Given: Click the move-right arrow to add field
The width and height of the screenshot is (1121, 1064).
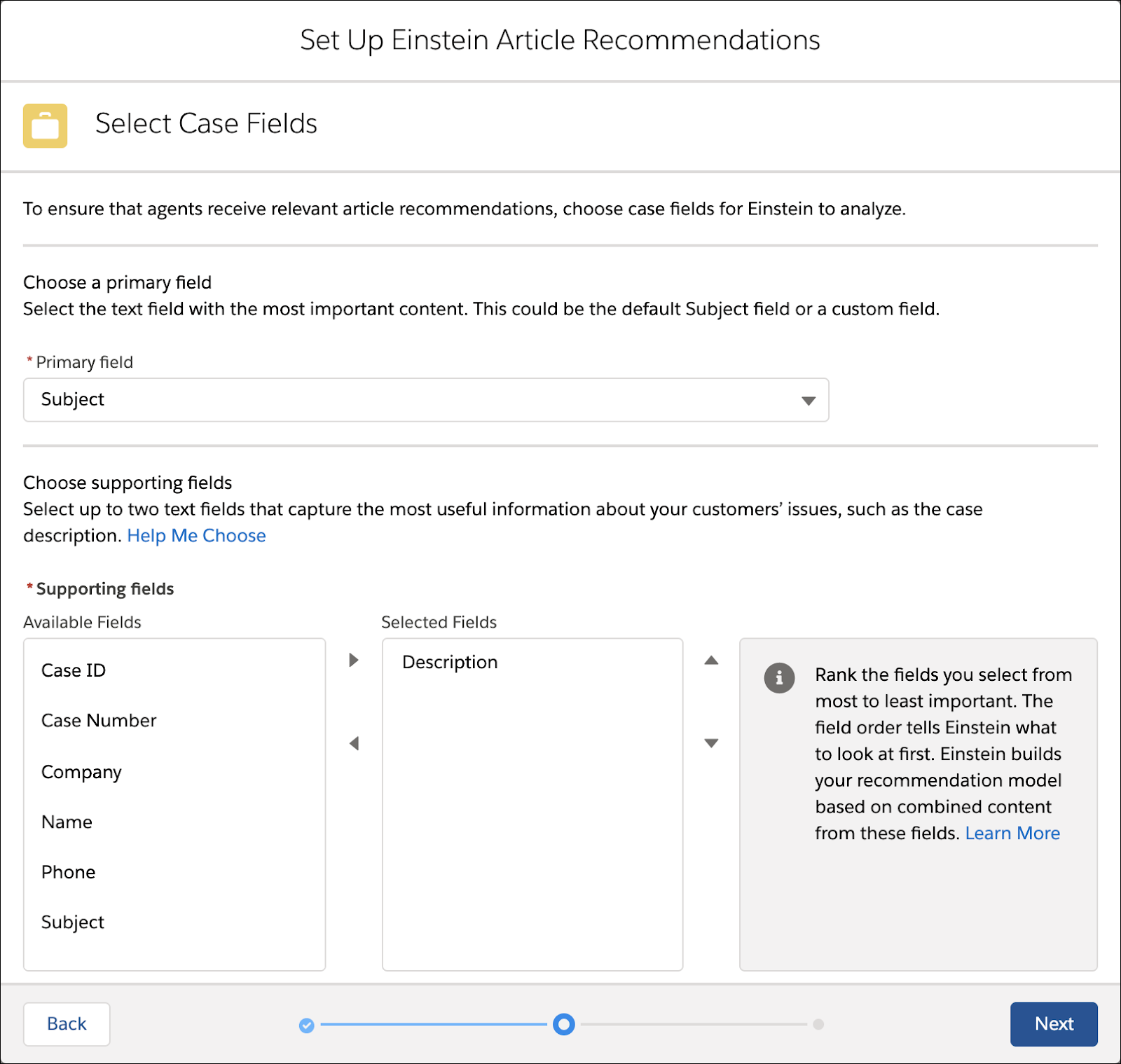Looking at the screenshot, I should tap(354, 660).
